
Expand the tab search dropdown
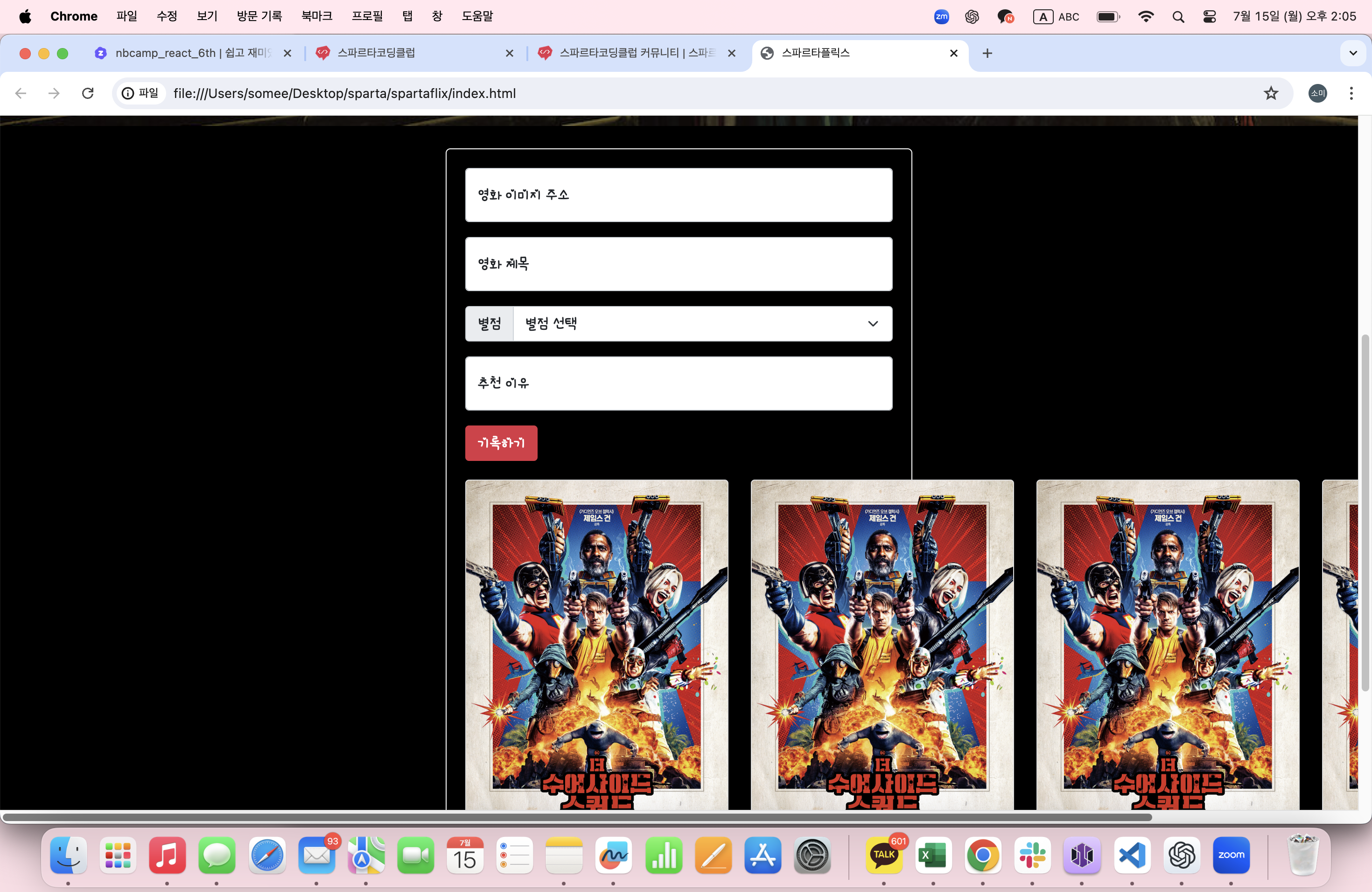click(1353, 54)
